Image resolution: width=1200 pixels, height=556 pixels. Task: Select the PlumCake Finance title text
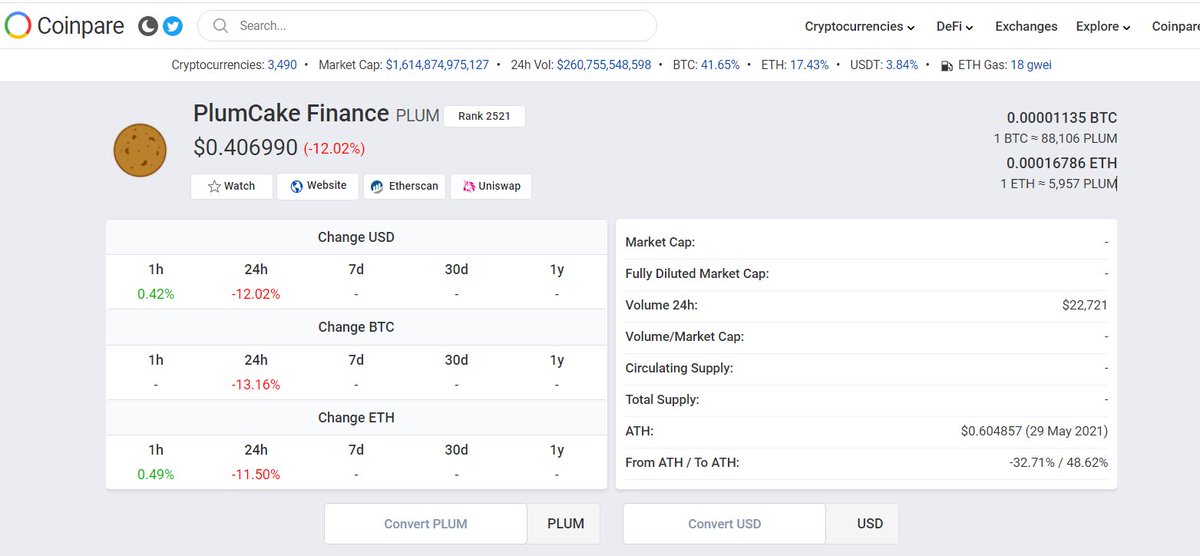pos(291,113)
